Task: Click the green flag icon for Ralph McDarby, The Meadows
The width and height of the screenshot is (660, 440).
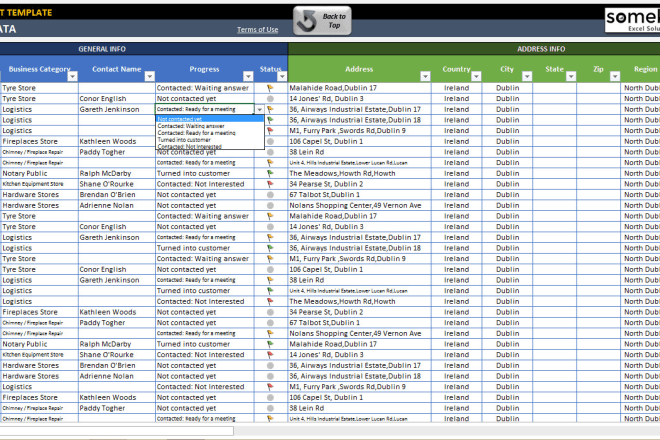Action: 270,173
